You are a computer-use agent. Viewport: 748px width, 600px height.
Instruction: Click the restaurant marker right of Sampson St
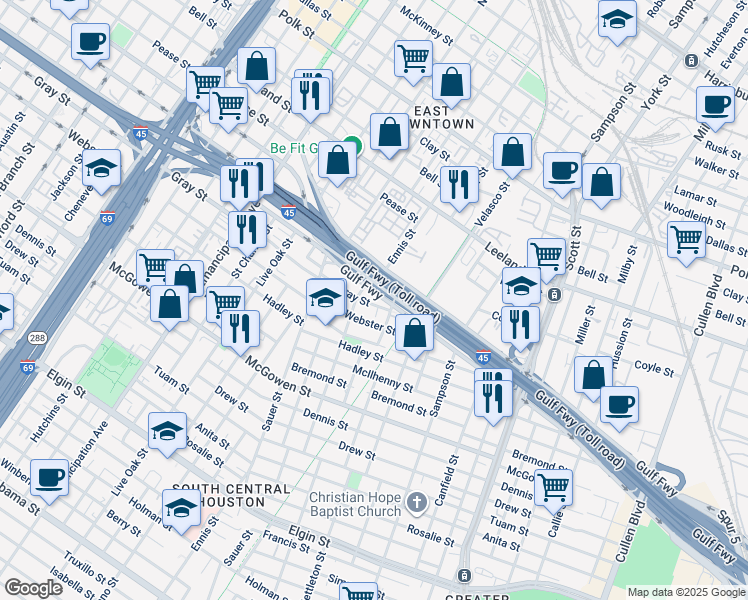(494, 400)
